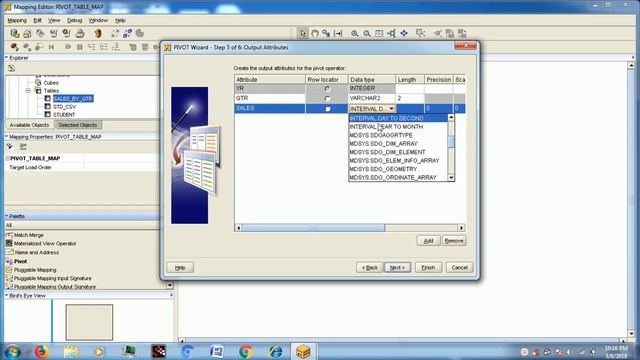
Task: Open the Debug menu
Action: coord(74,20)
